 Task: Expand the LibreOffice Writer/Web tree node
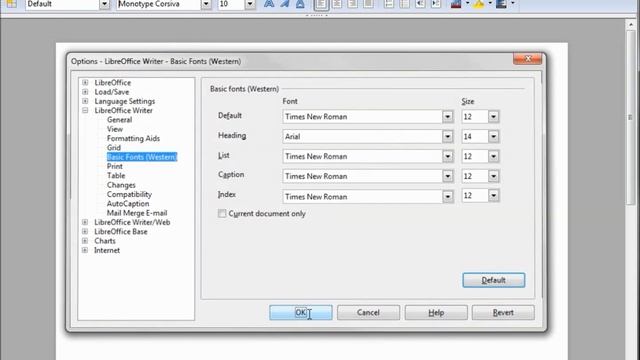point(85,222)
